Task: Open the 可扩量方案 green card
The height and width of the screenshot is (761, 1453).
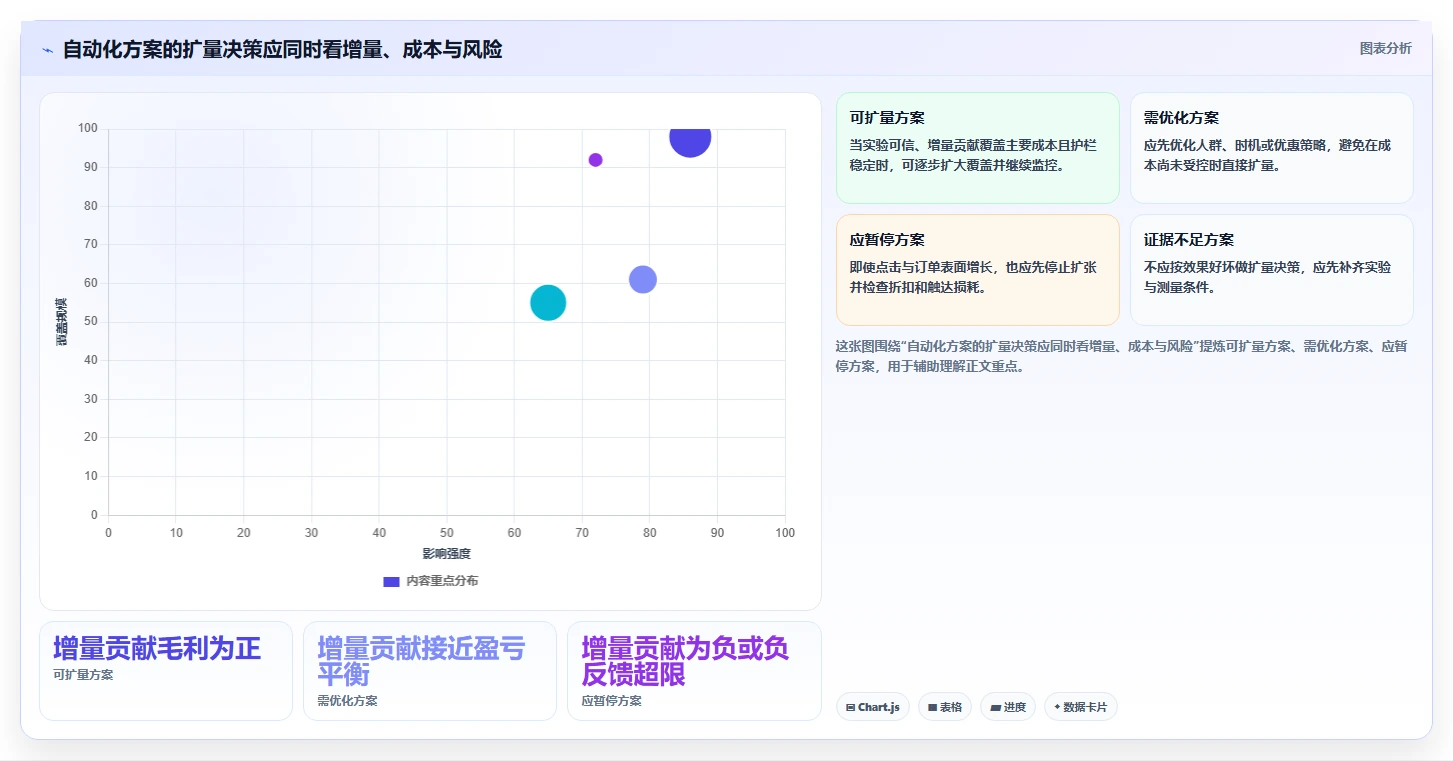Action: click(977, 148)
